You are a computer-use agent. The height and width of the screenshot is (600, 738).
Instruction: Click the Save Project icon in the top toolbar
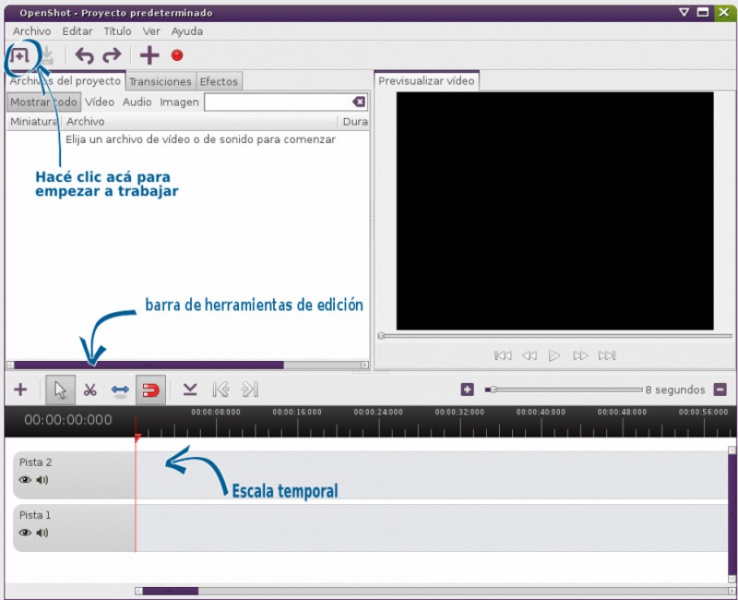(47, 56)
